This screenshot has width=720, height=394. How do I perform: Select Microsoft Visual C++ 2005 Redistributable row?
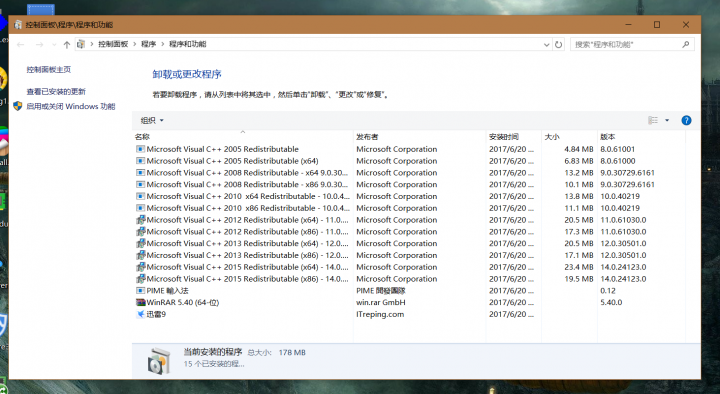tap(410, 149)
